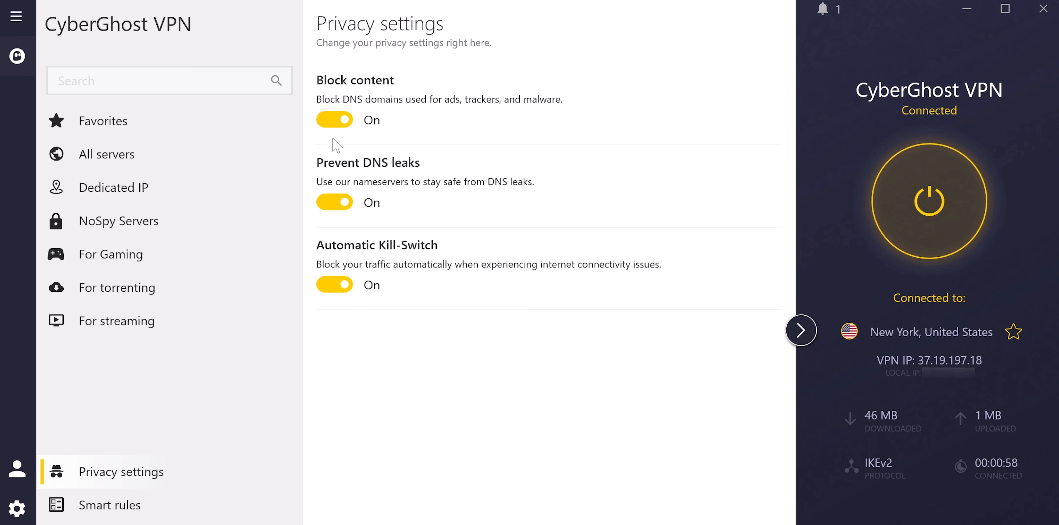Collapse the panel with the arrow chevron
This screenshot has height=525, width=1059.
pos(801,330)
